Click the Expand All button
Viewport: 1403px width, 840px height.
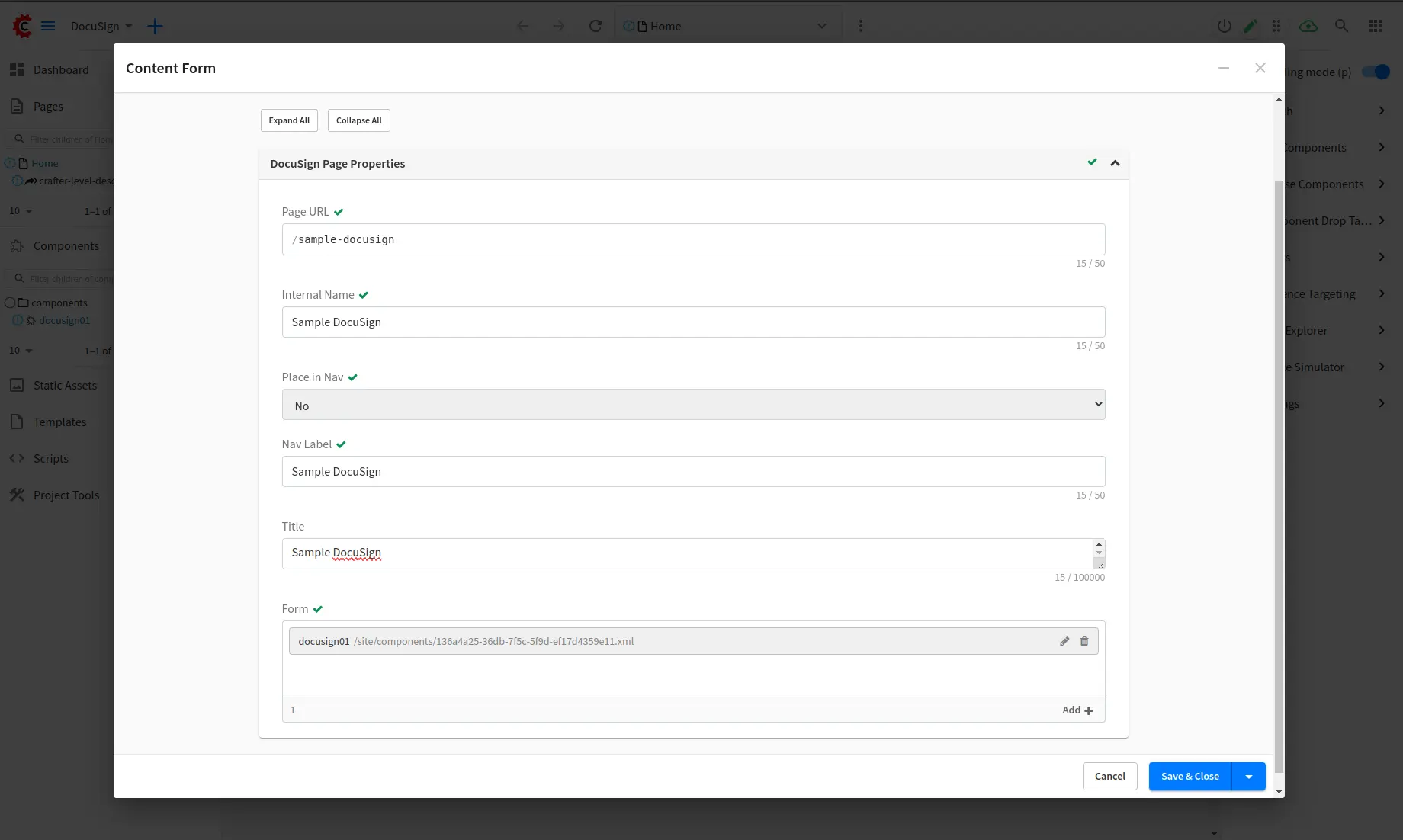click(x=289, y=120)
